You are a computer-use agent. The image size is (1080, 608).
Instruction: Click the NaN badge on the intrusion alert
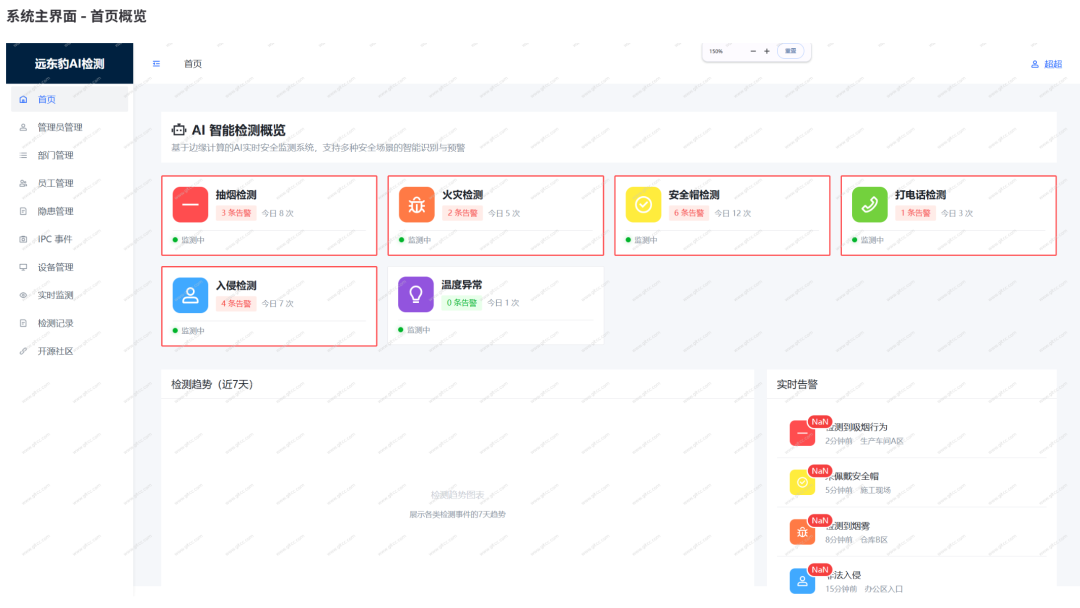(x=820, y=569)
